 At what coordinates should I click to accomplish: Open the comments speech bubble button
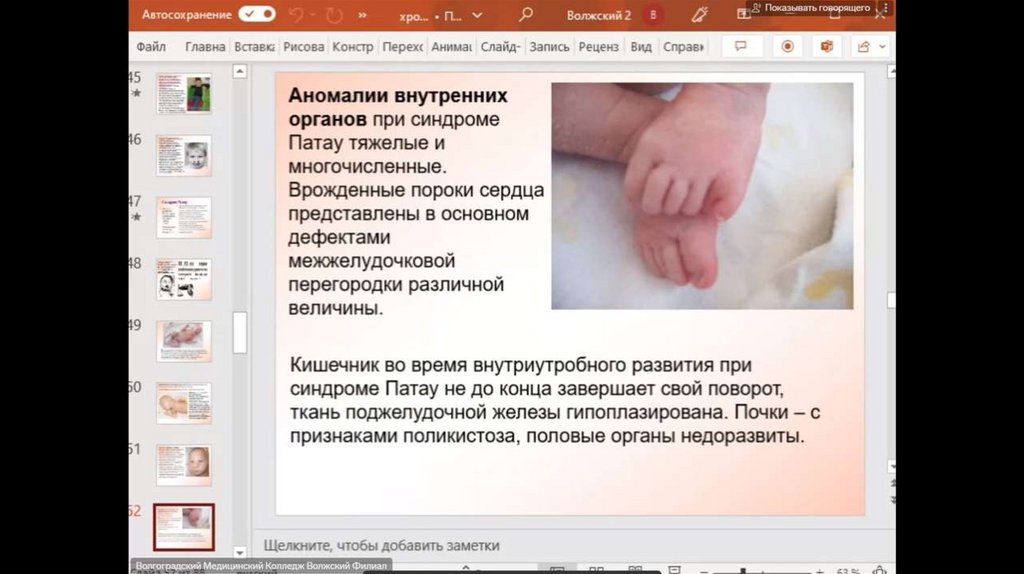pyautogui.click(x=742, y=47)
